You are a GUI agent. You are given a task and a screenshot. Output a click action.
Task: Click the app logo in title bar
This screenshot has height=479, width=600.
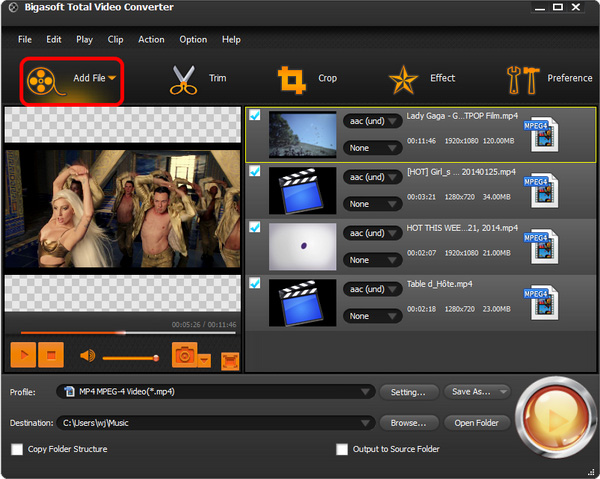coord(13,7)
